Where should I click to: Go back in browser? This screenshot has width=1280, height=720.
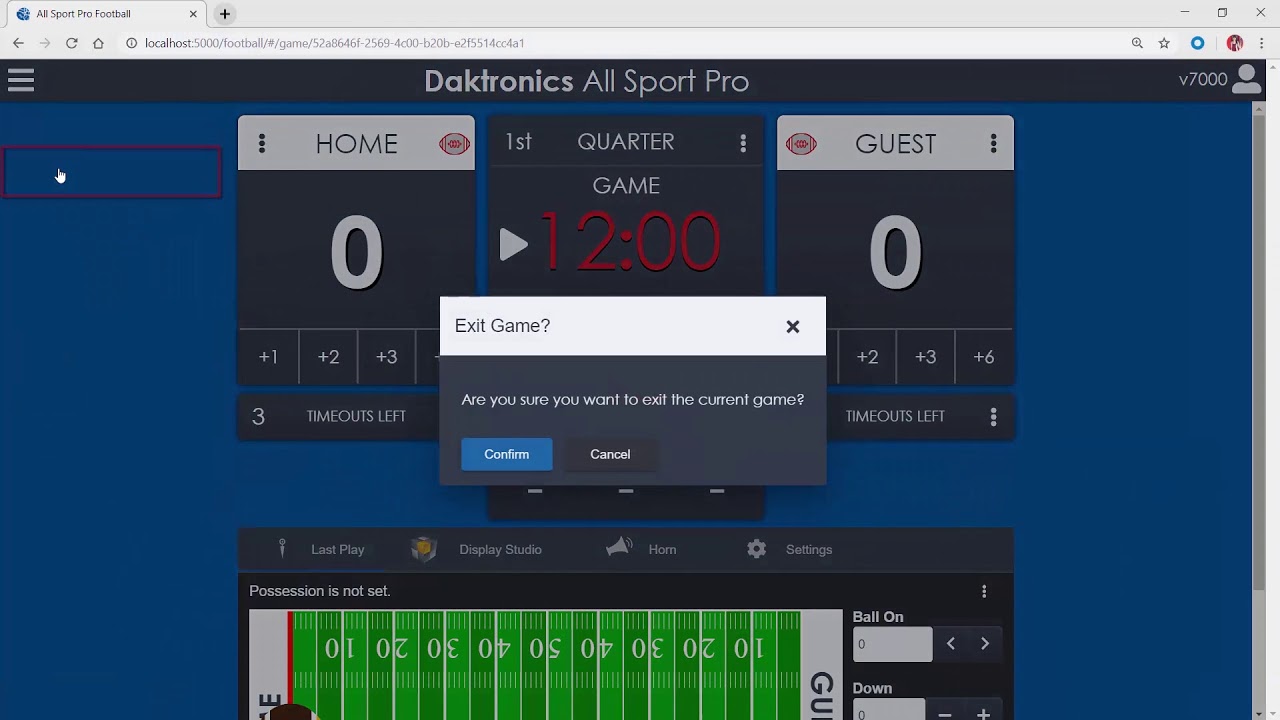click(x=18, y=43)
